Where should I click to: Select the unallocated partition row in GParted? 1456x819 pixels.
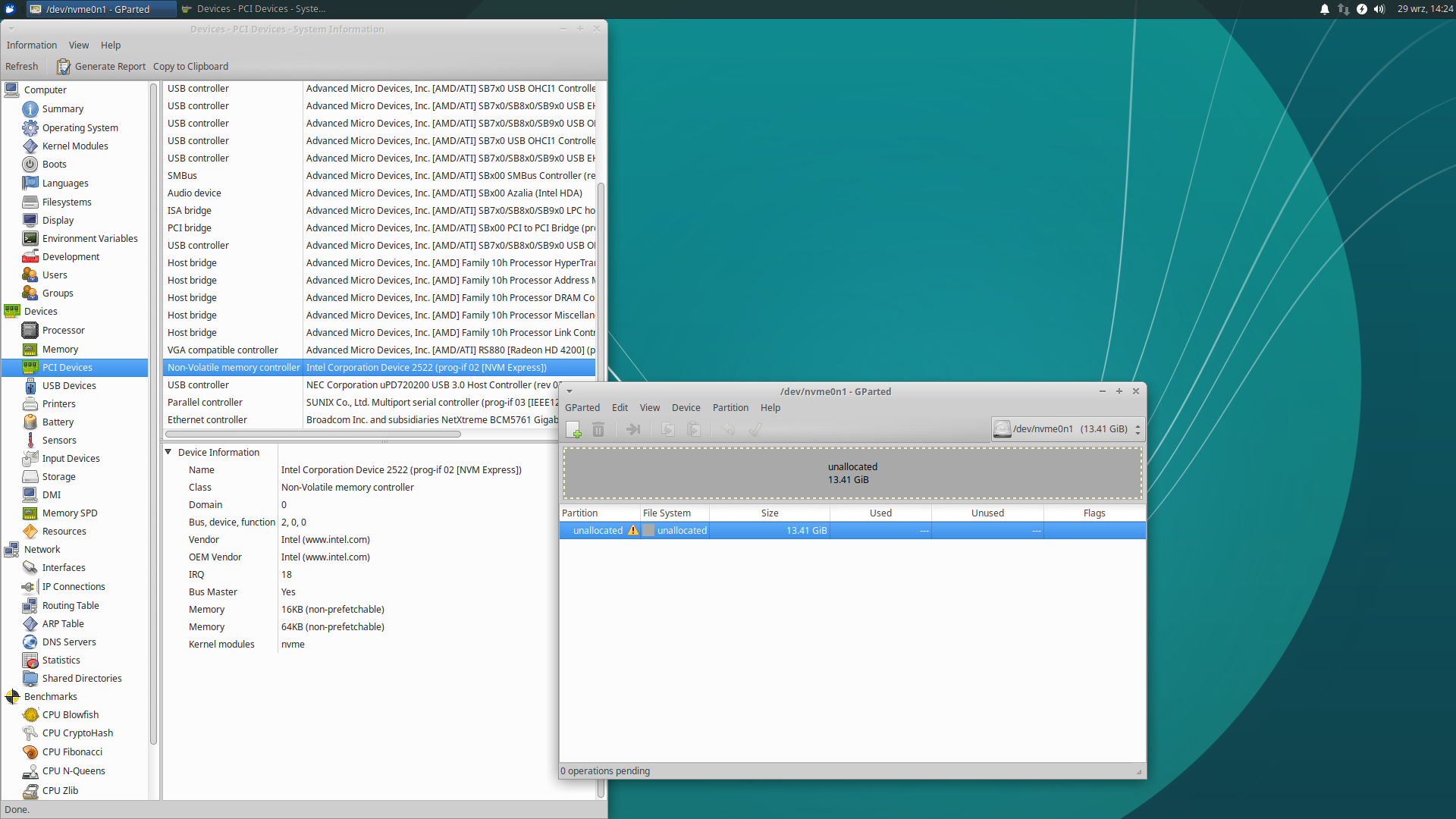(852, 531)
